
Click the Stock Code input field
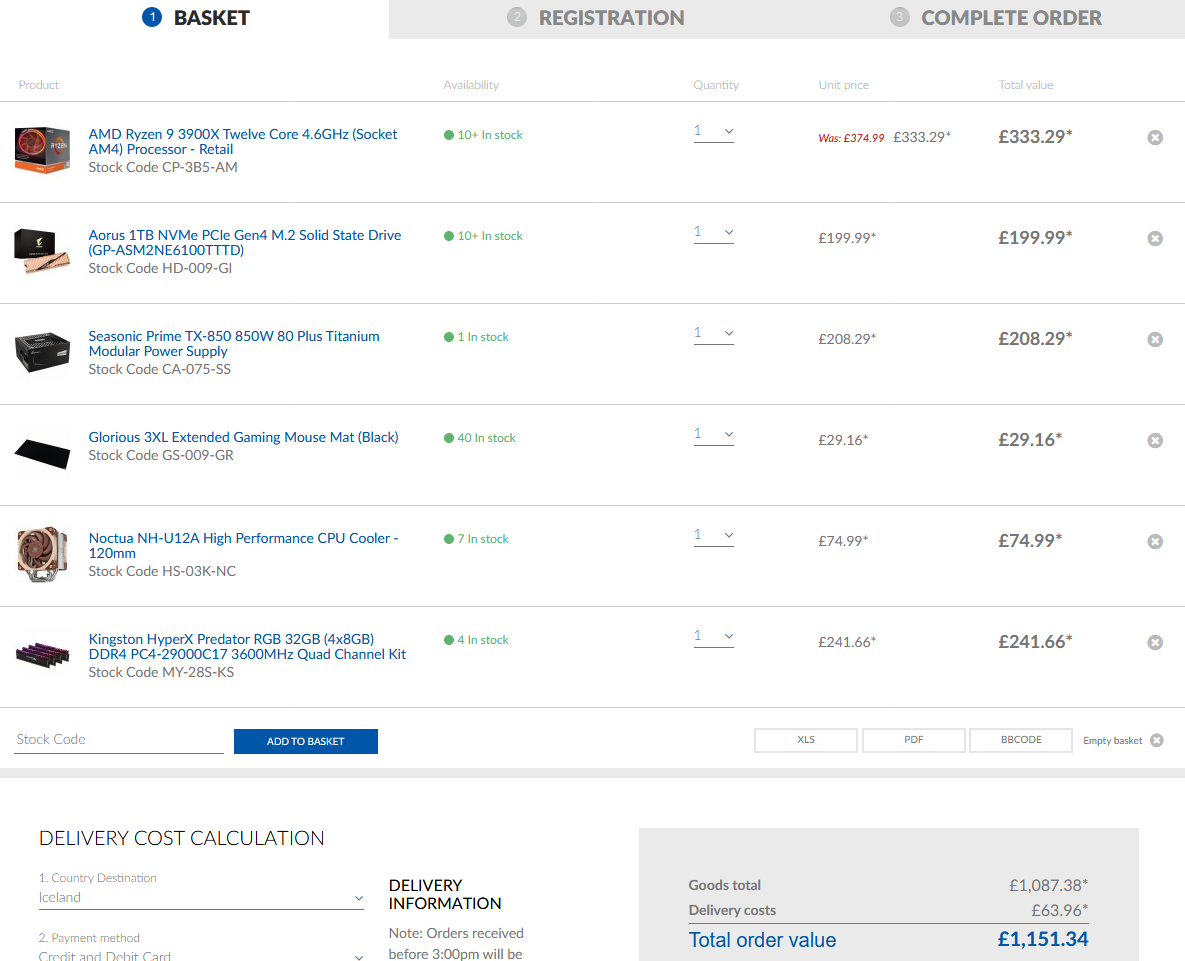point(119,740)
